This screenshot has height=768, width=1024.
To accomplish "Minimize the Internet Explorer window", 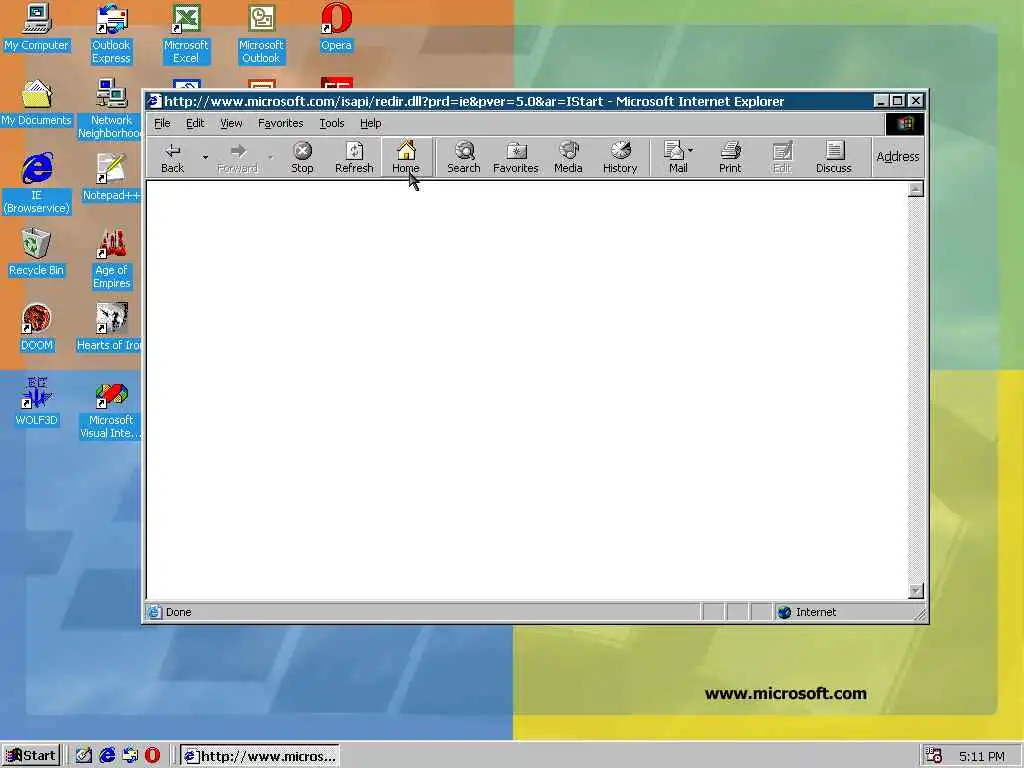I will point(882,101).
